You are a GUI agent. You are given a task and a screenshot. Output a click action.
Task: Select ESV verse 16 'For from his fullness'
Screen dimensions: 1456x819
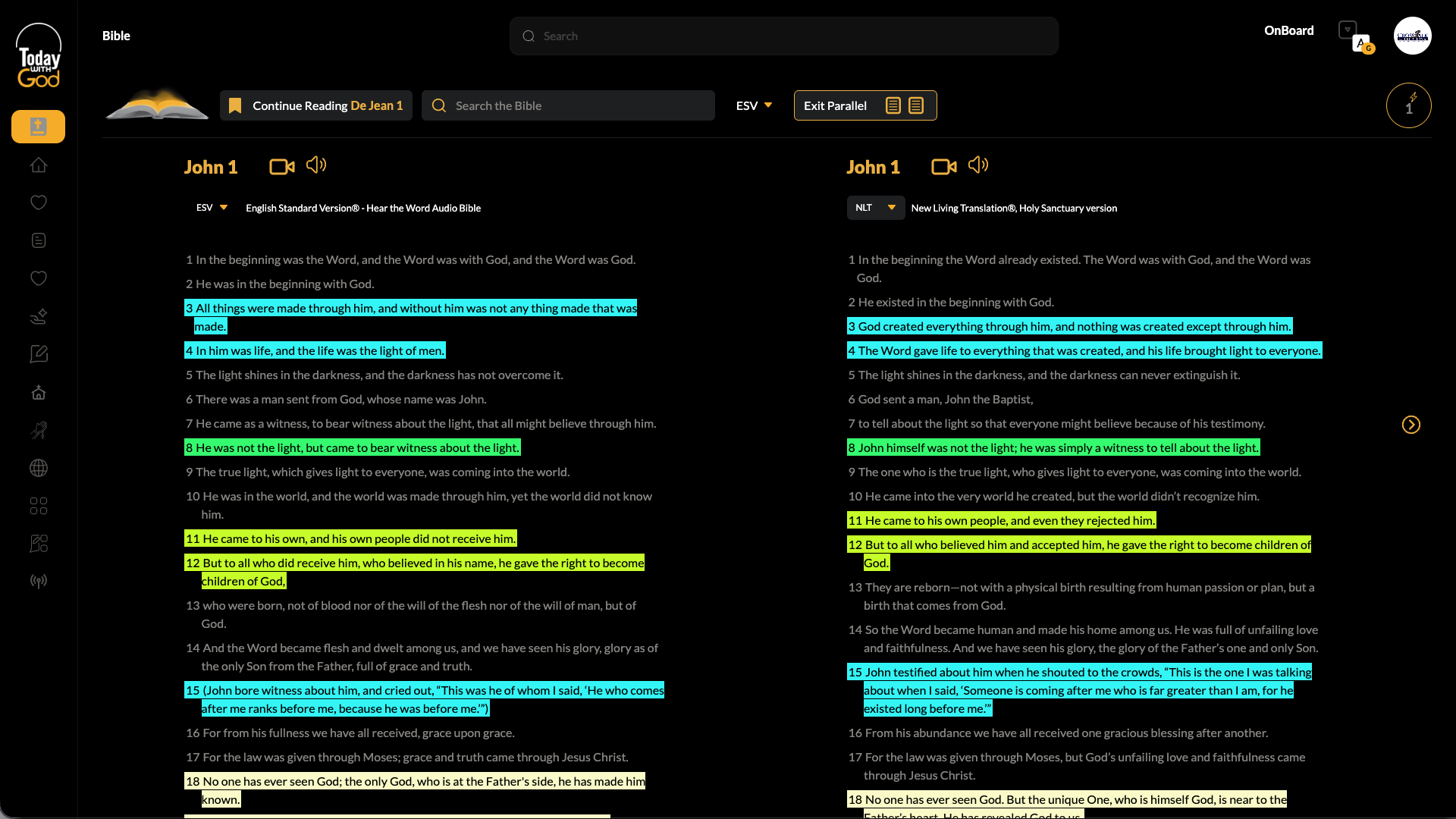pos(350,733)
